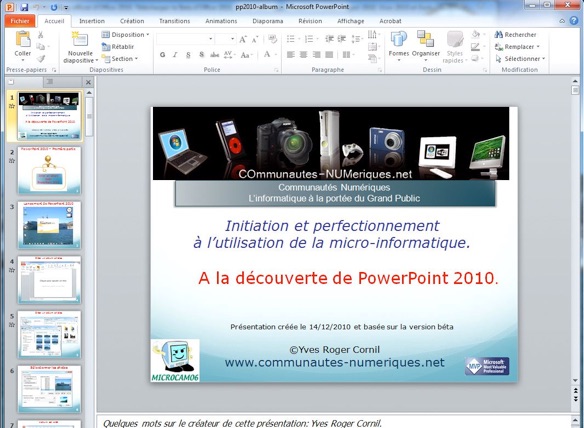This screenshot has height=428, width=584.
Task: Click the Coller paste icon
Action: 23,39
